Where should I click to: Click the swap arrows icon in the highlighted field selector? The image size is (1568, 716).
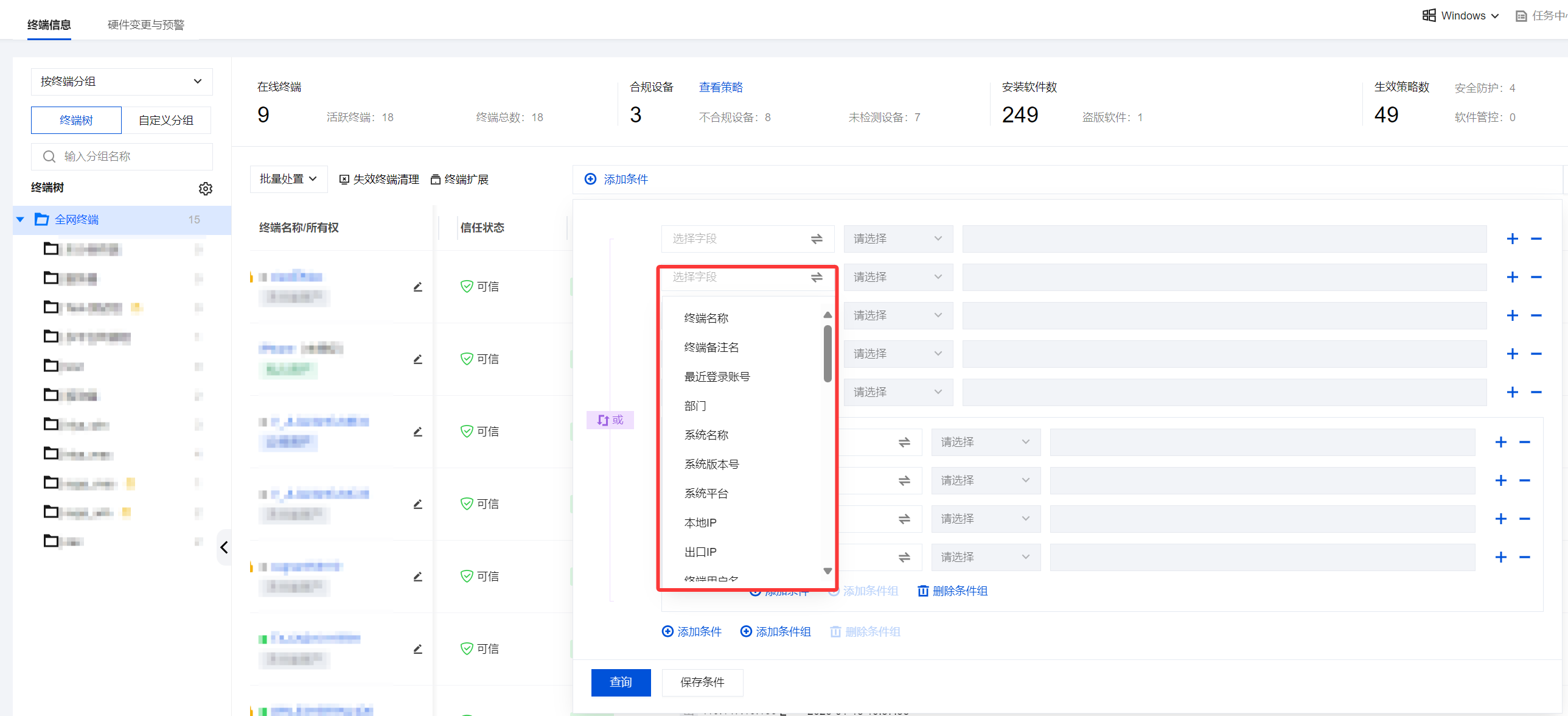pos(817,277)
